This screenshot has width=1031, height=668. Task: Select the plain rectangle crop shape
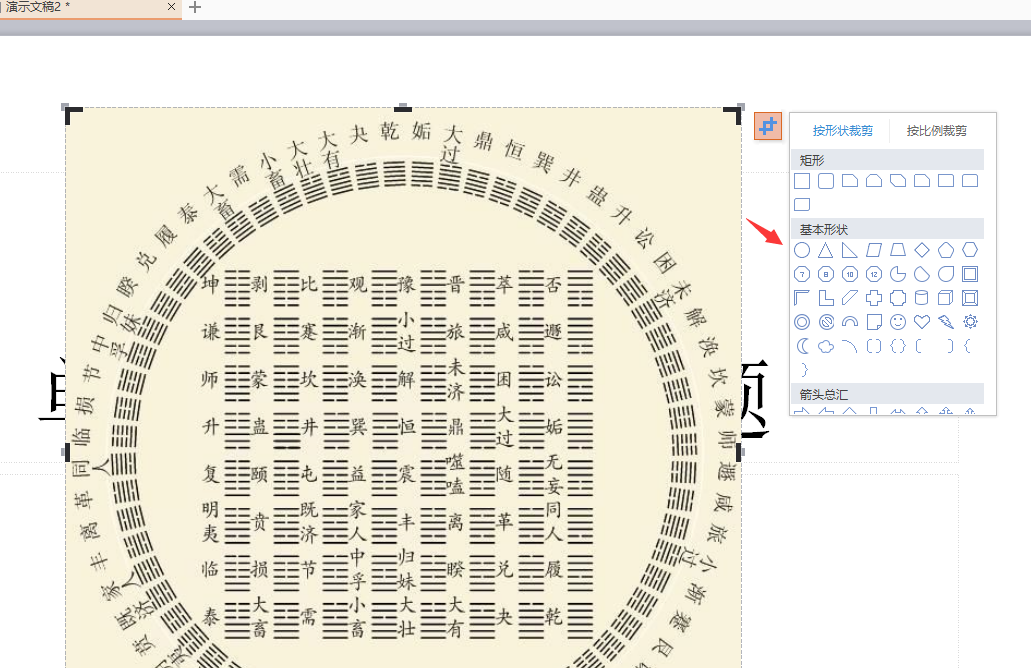click(x=802, y=181)
